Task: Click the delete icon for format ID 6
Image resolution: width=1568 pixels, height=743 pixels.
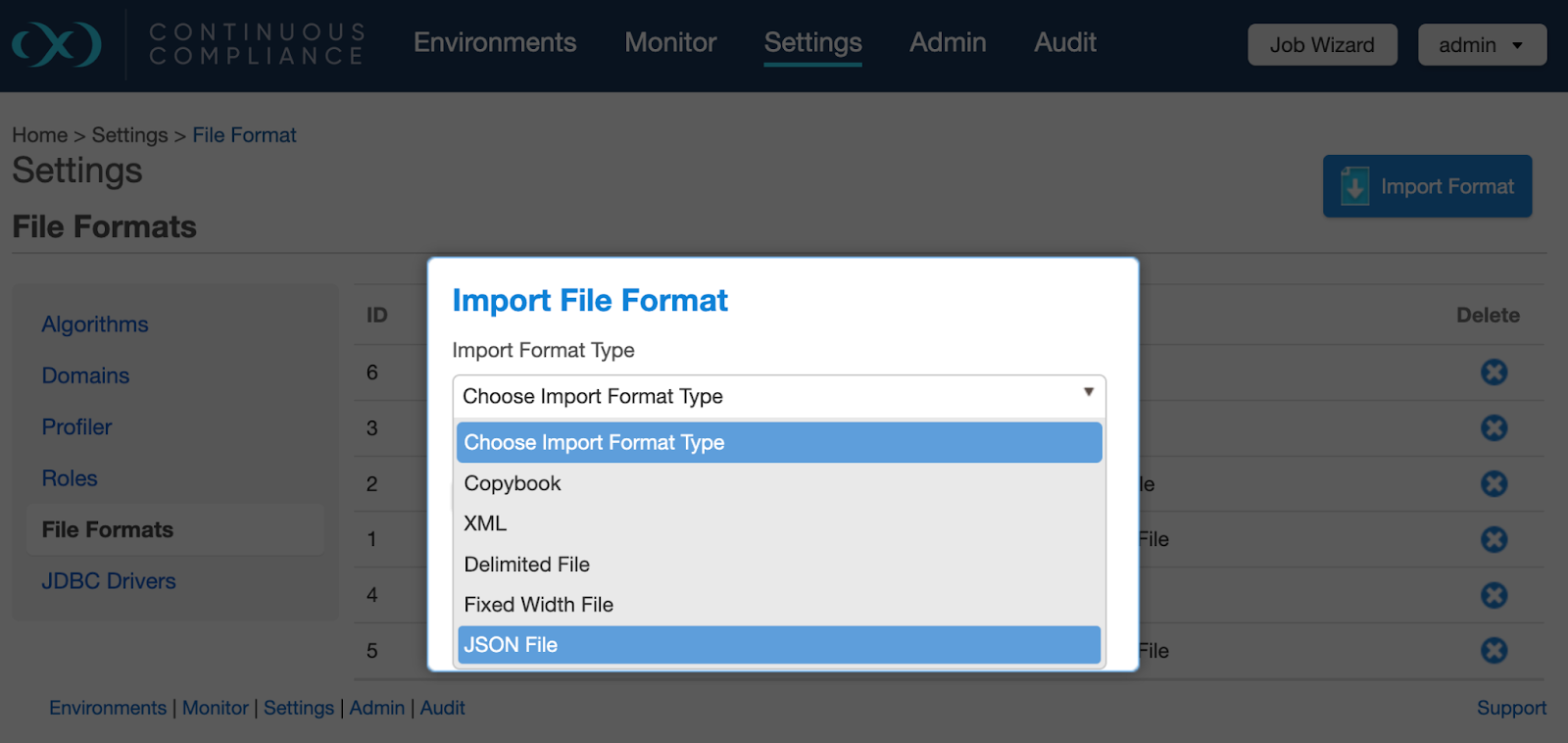Action: [1494, 372]
